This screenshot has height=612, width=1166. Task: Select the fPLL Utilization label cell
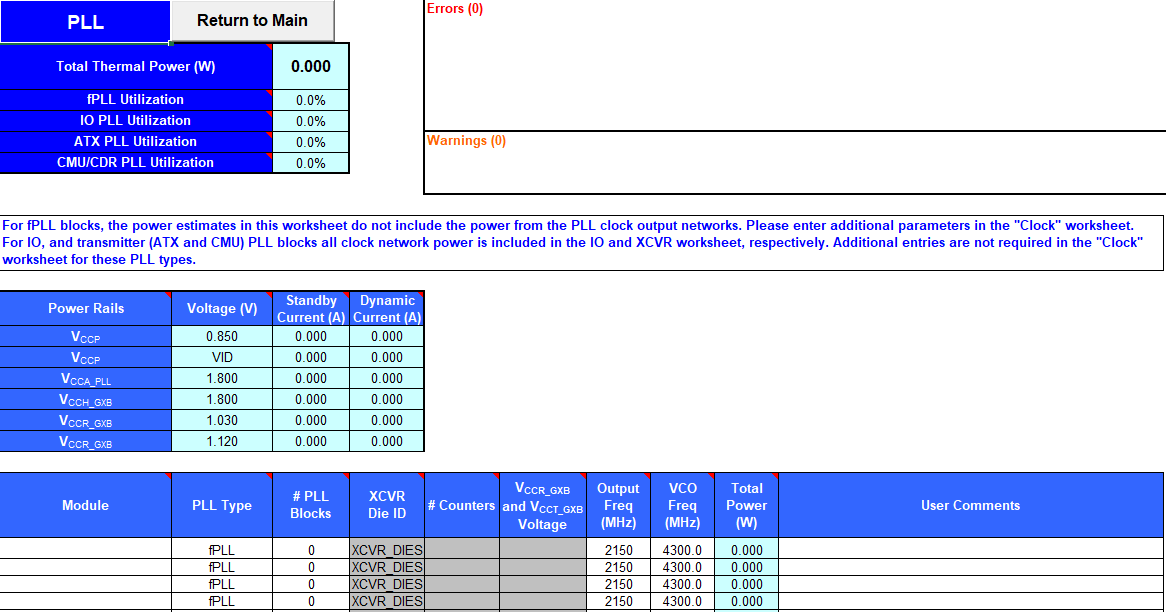click(135, 100)
